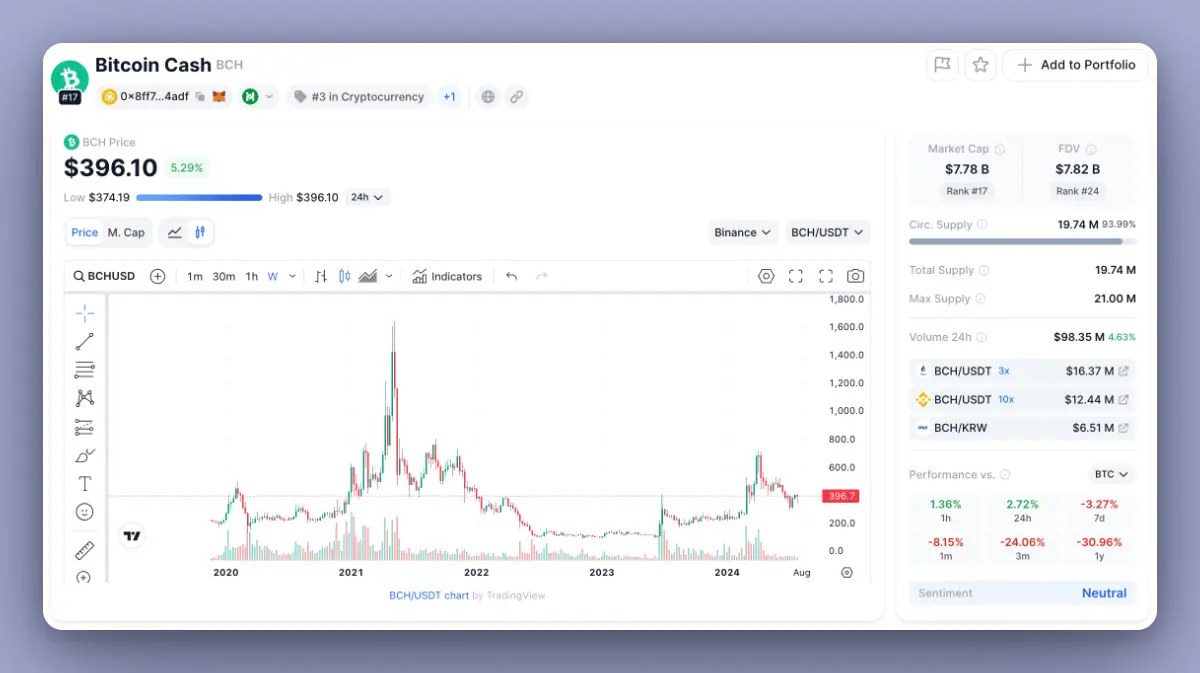Enter fullscreen chart mode
Image resolution: width=1200 pixels, height=673 pixels.
(x=826, y=276)
